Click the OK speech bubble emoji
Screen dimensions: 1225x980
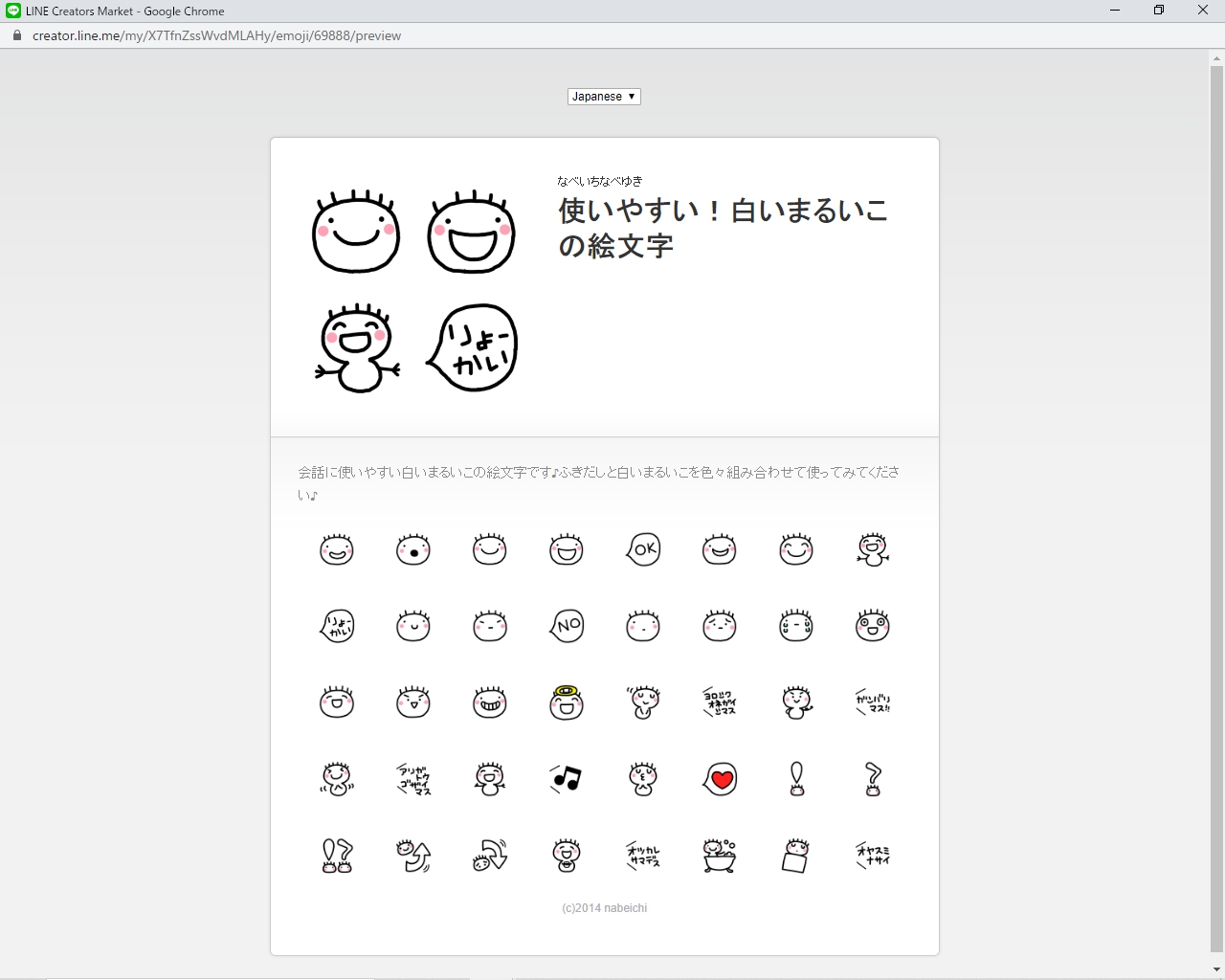tap(643, 549)
